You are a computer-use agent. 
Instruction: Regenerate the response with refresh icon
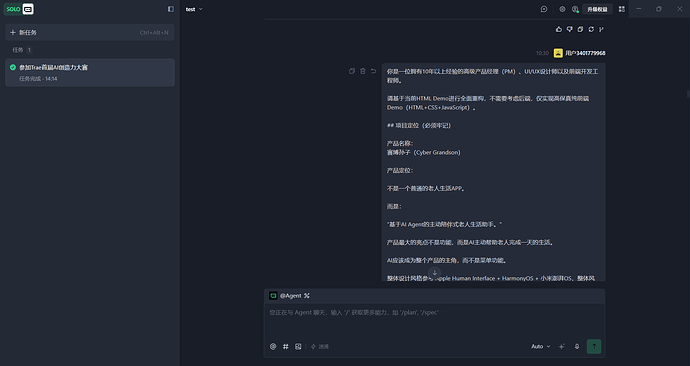[x=591, y=29]
